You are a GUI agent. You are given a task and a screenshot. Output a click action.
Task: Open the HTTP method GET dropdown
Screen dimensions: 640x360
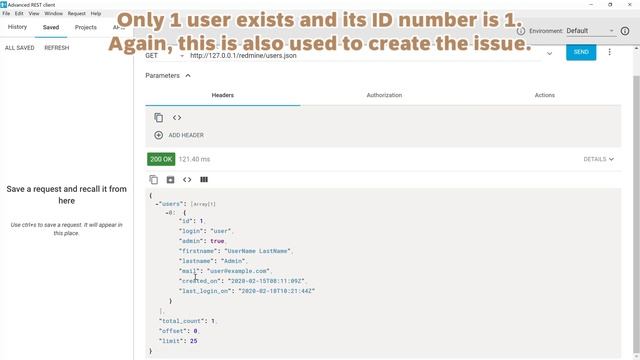tap(164, 56)
